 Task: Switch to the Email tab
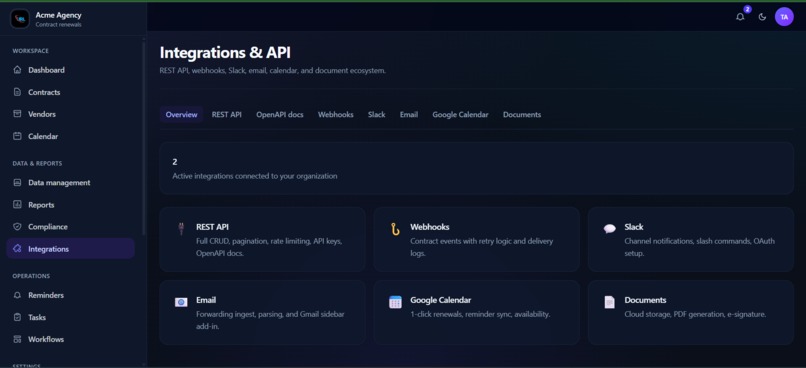(409, 115)
